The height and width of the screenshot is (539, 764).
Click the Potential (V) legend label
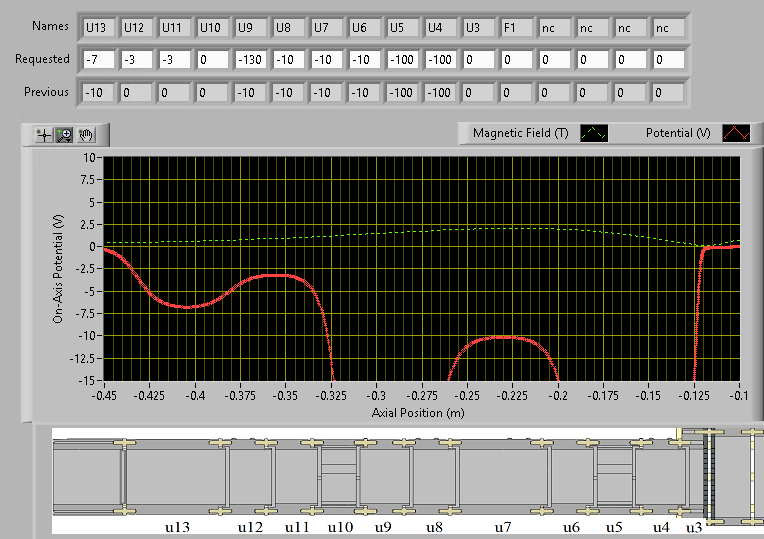(678, 133)
